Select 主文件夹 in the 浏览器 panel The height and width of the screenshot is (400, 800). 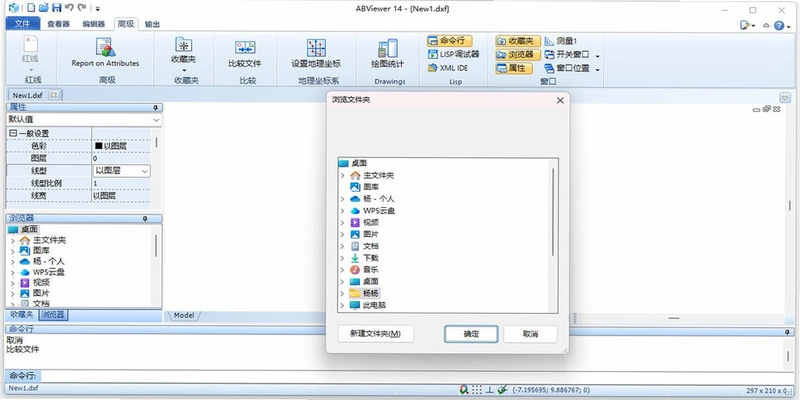pos(49,240)
